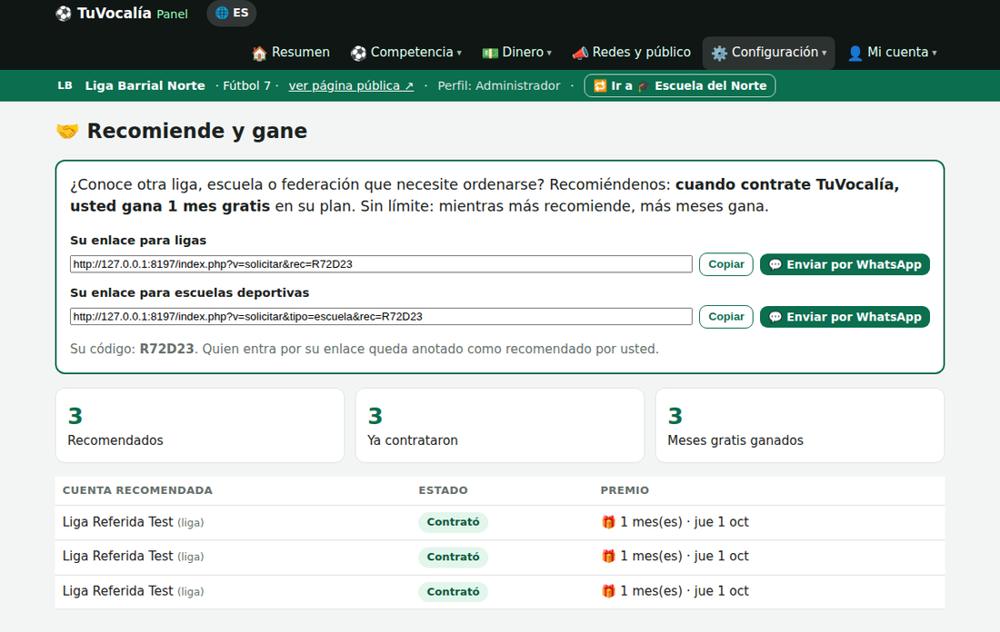The width and height of the screenshot is (1000, 632).
Task: Expand the Configuración dropdown menu
Action: point(768,52)
